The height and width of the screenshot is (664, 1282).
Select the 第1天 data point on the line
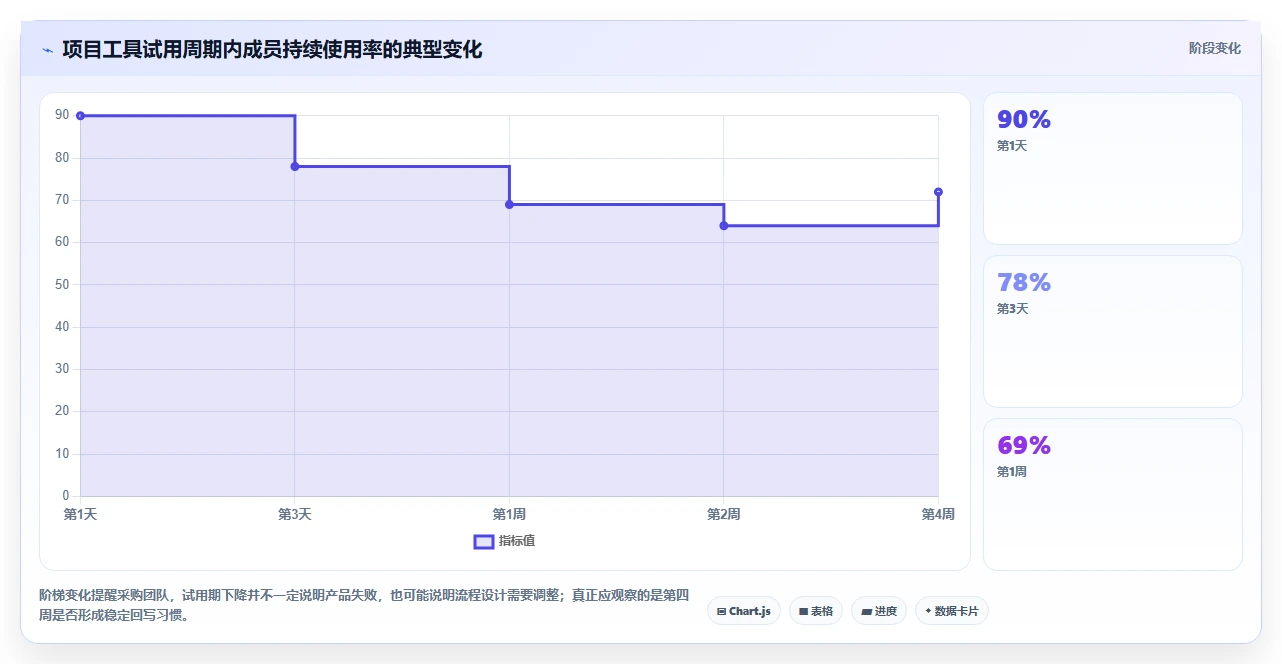pyautogui.click(x=80, y=116)
